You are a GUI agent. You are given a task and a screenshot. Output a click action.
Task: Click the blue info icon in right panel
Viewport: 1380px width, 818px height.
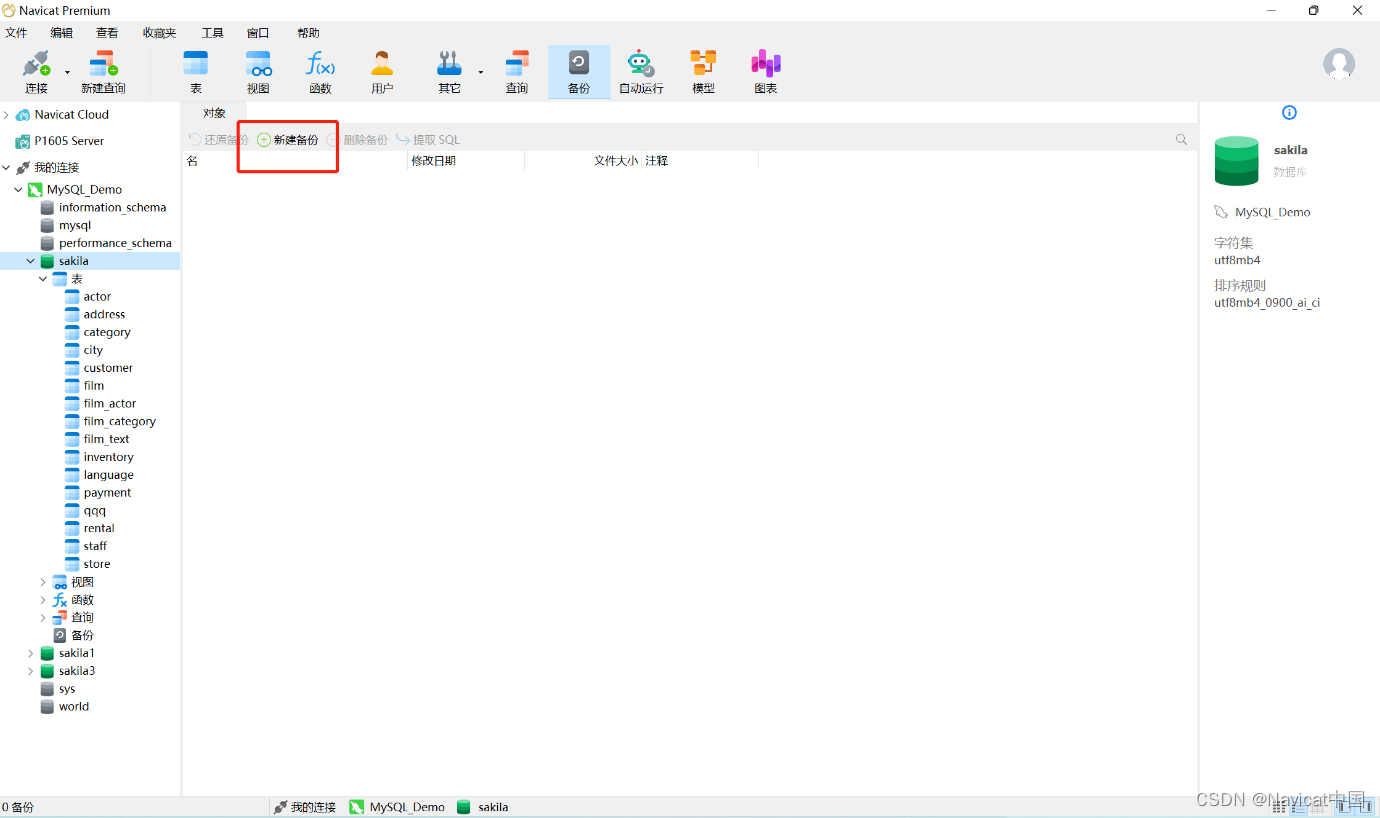click(1289, 113)
